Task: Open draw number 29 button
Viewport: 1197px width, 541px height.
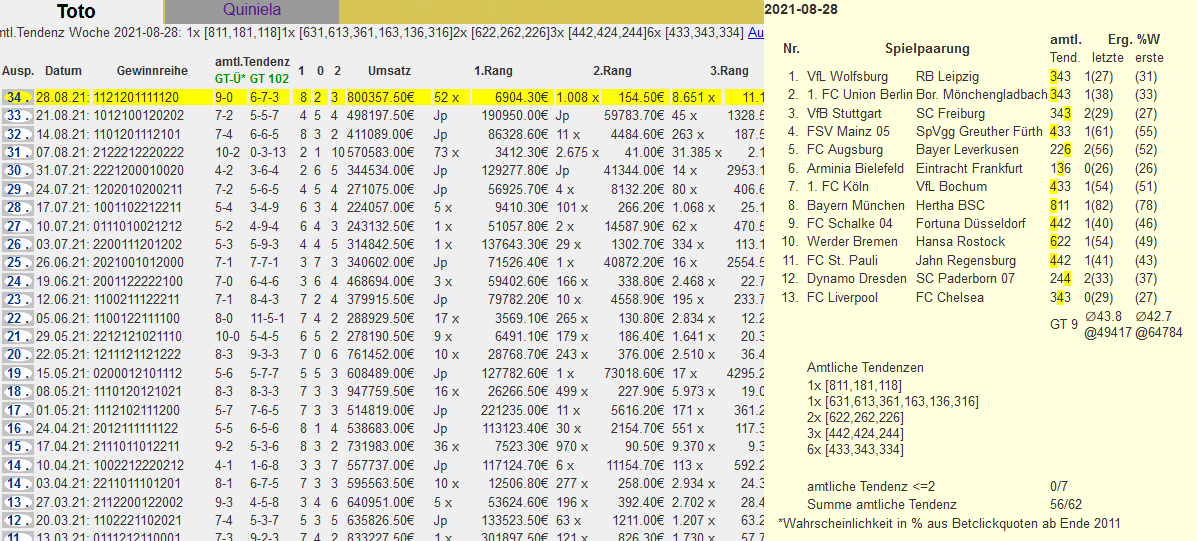Action: click(x=18, y=189)
